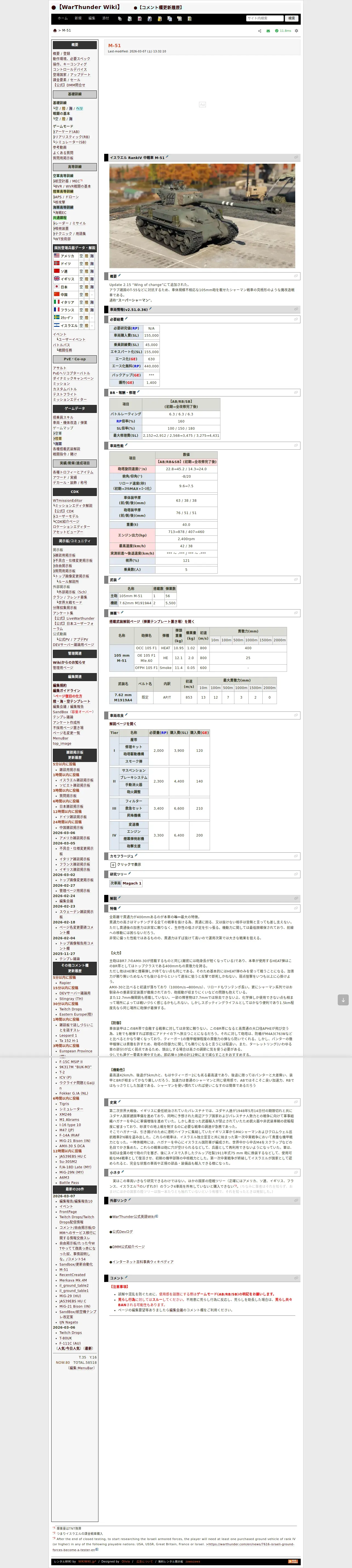Open the IJN Nagato recent update link
This screenshot has width=352, height=1568.
tap(68, 1322)
